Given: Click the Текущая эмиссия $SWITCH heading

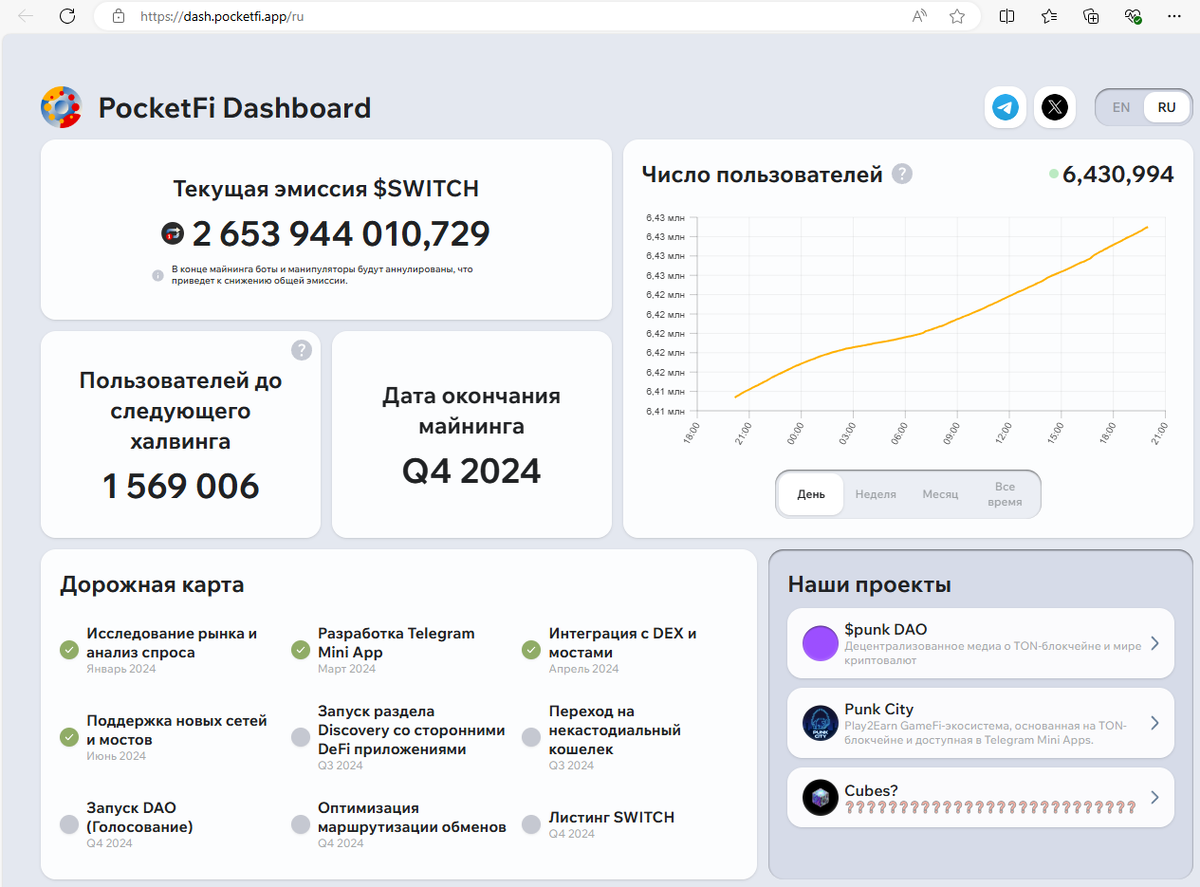Looking at the screenshot, I should click(326, 188).
